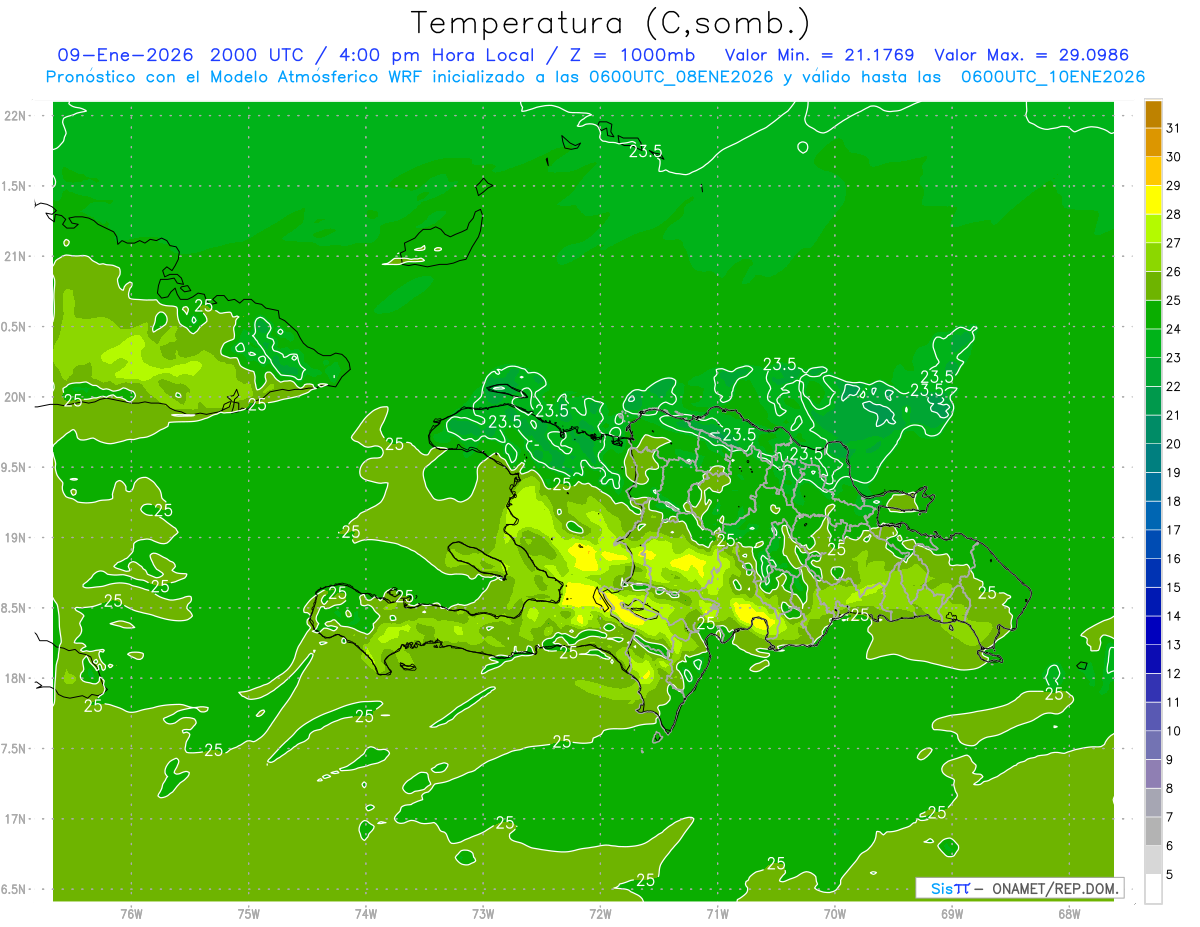Pick the legend swatch between 24 and 25
This screenshot has height=927, width=1200.
coord(1153,314)
